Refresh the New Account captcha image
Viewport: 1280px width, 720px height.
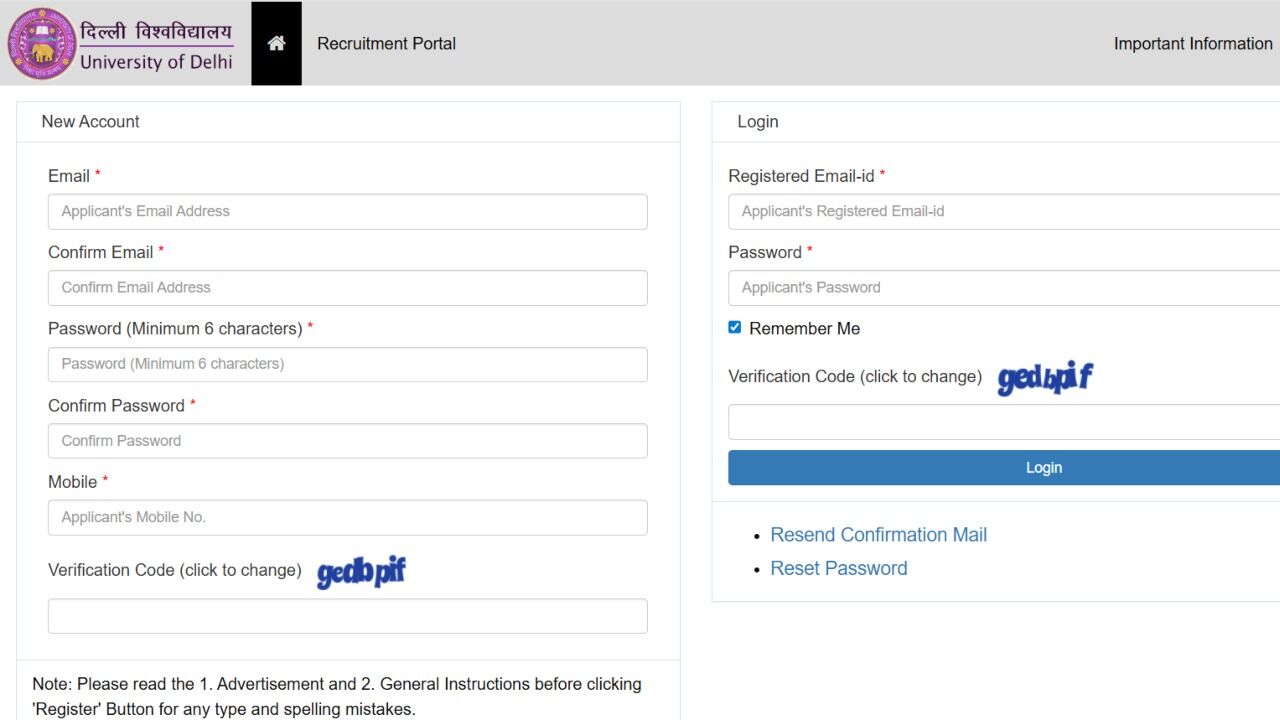(x=361, y=572)
